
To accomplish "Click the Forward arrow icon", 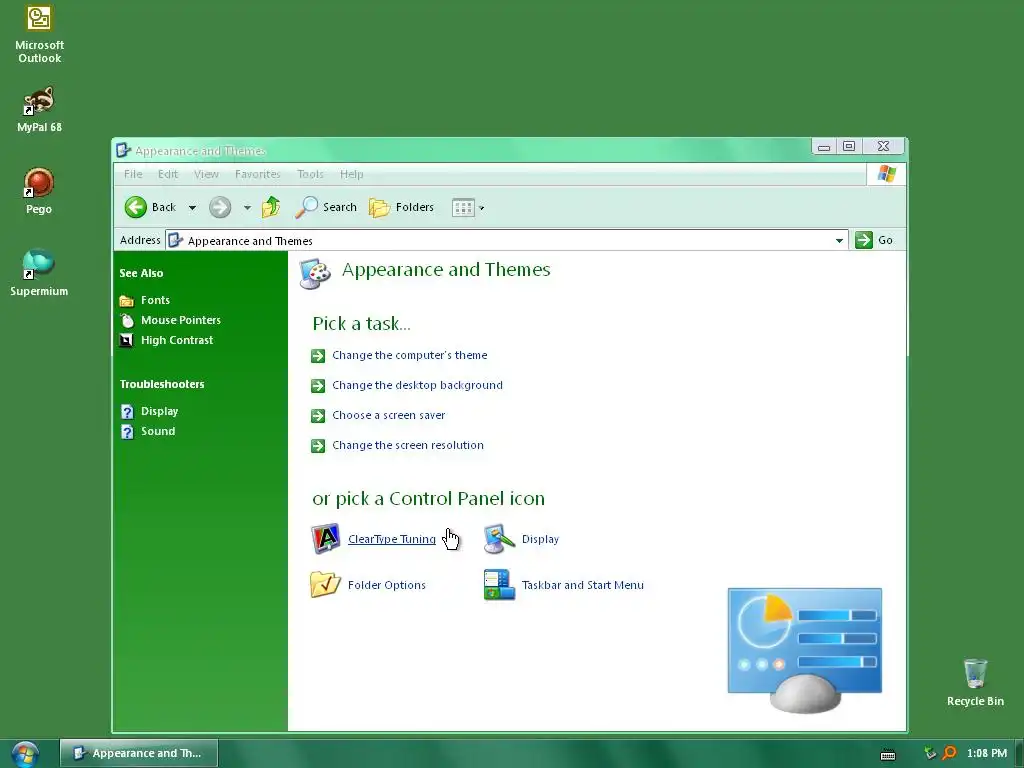I will pyautogui.click(x=220, y=207).
